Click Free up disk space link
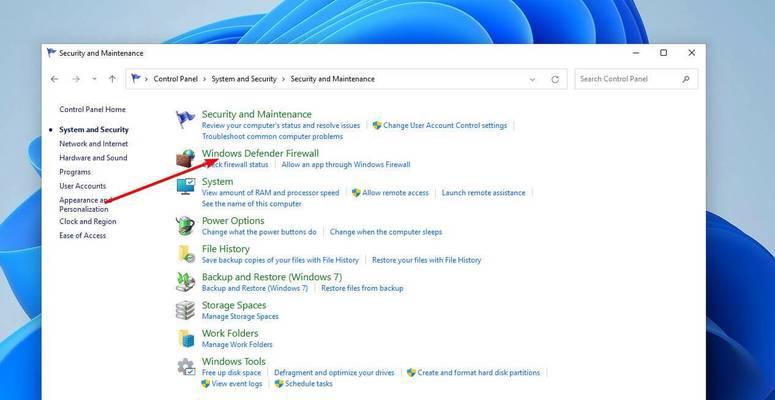The height and width of the screenshot is (400, 775). point(231,373)
